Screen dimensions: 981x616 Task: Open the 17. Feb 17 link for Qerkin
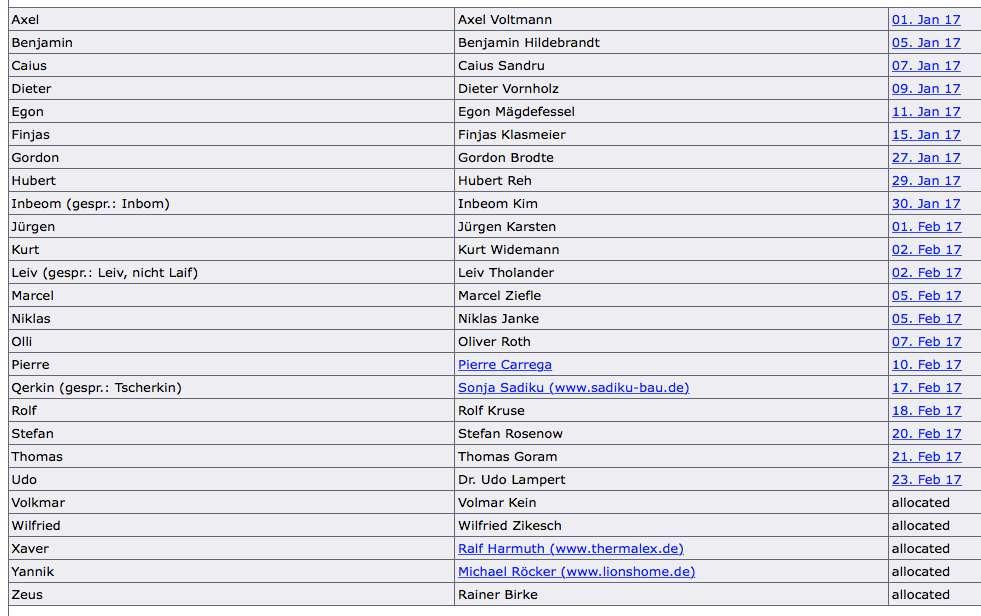pyautogui.click(x=927, y=388)
